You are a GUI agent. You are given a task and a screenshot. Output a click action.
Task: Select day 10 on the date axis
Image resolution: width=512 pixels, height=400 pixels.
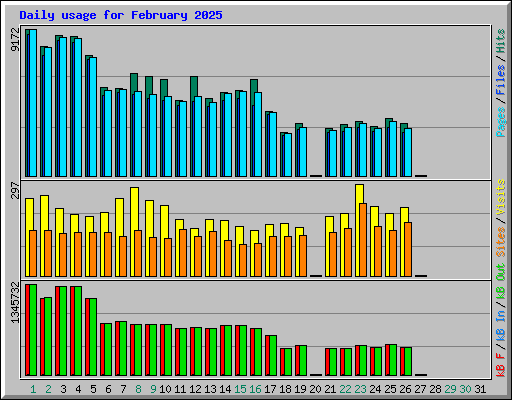pyautogui.click(x=165, y=389)
